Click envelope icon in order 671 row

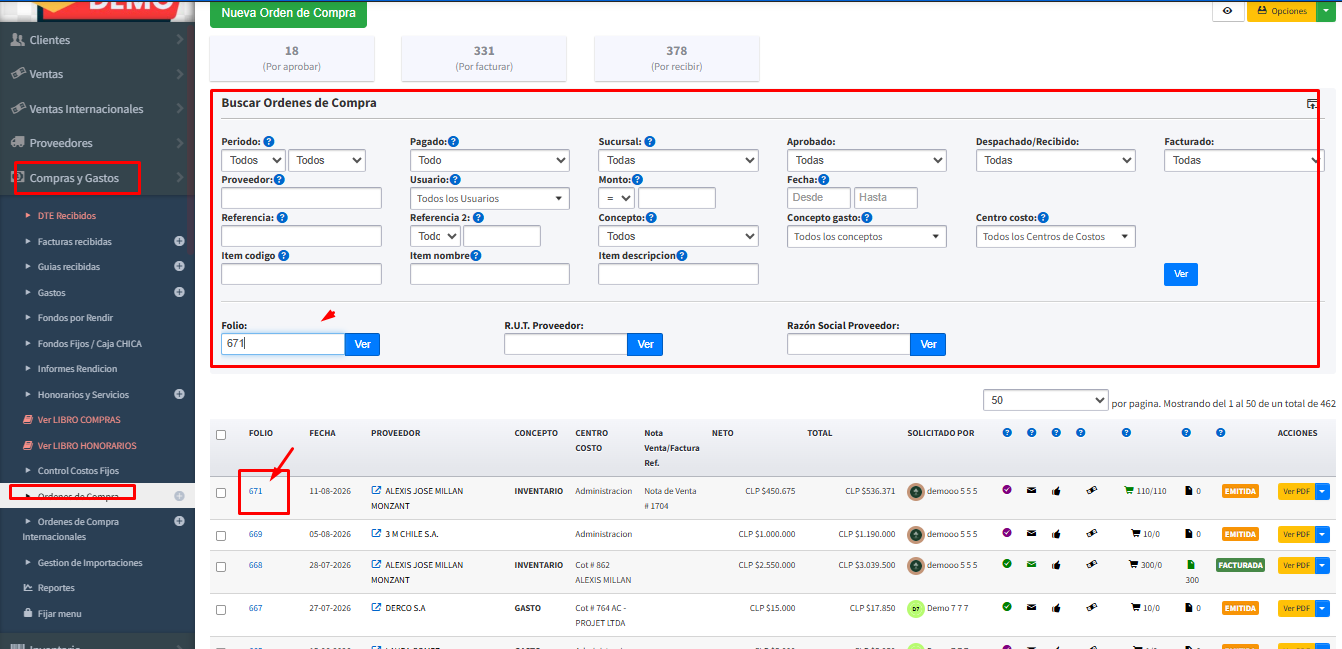(x=1031, y=491)
